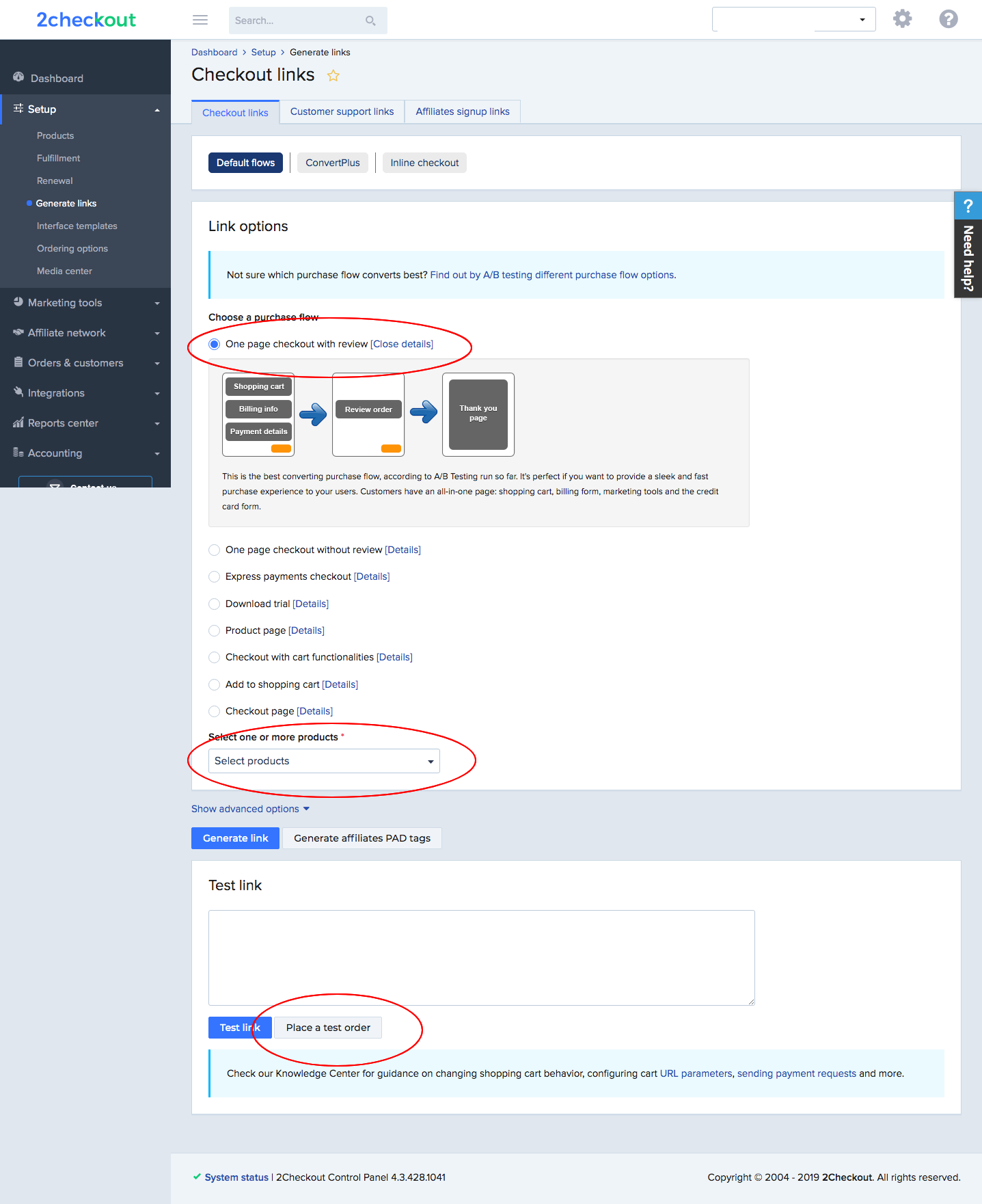This screenshot has height=1204, width=982.
Task: Select One page checkout without review
Action: click(x=214, y=550)
